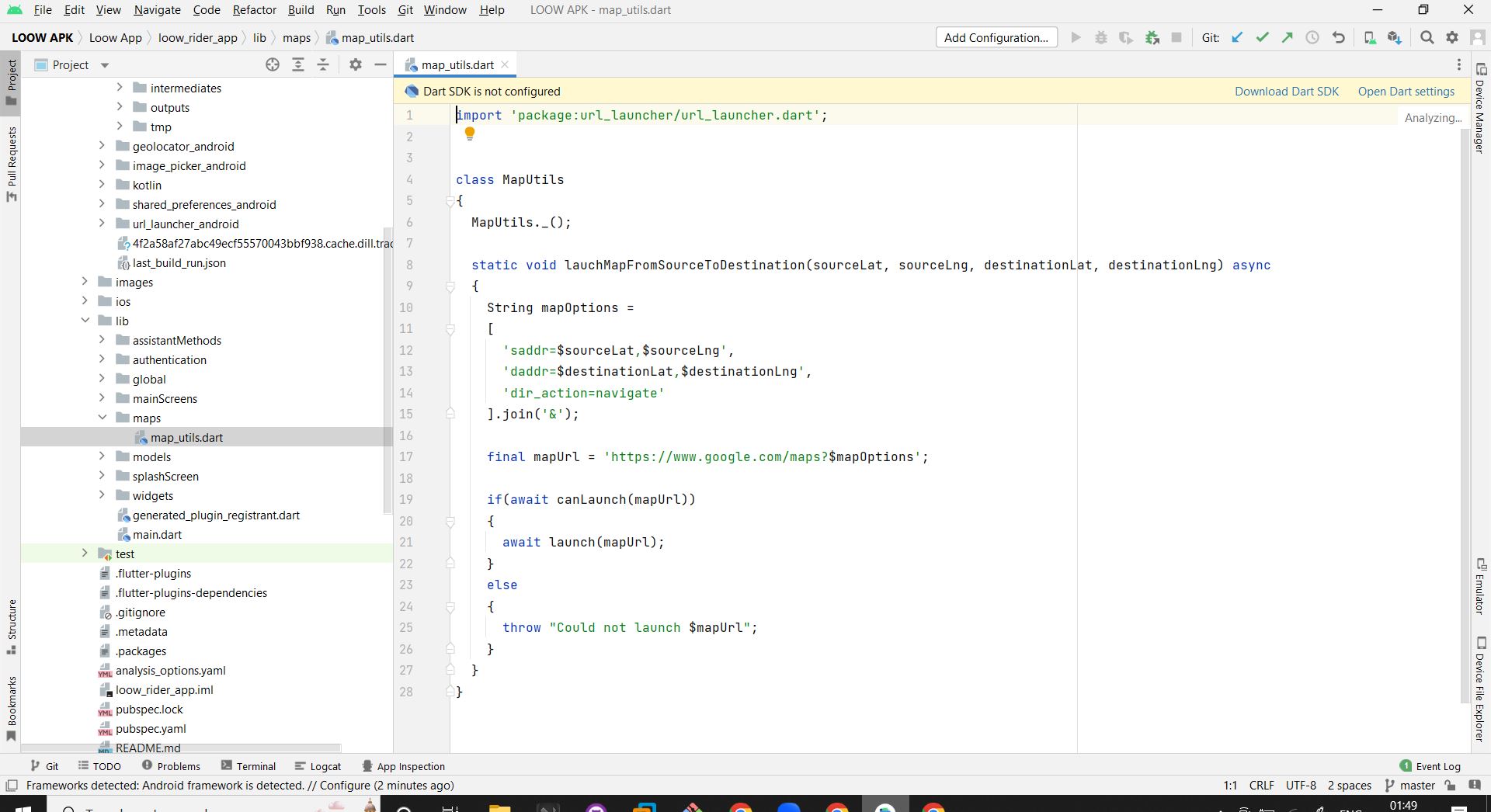Expand the geolocator_android folder

(x=102, y=146)
